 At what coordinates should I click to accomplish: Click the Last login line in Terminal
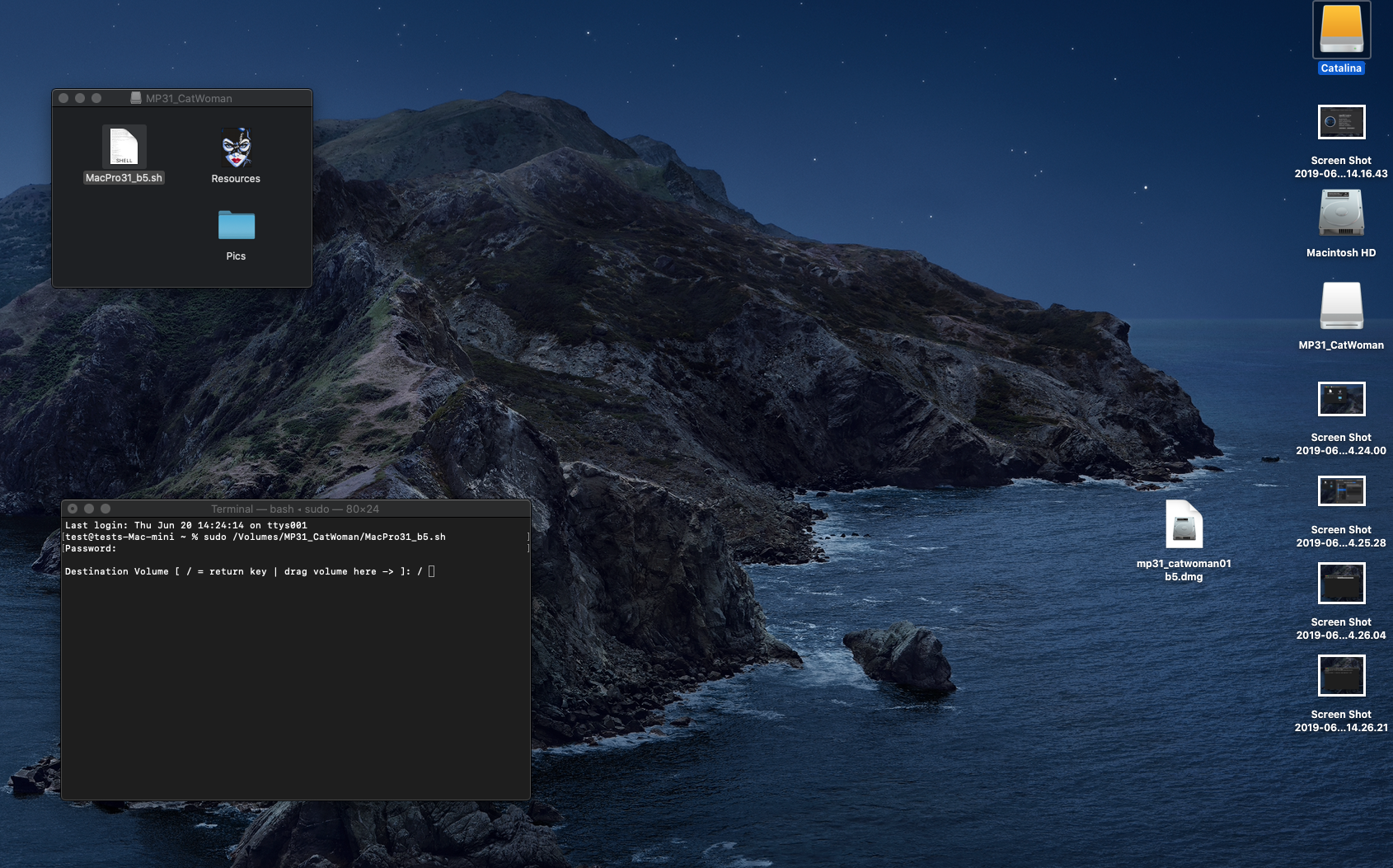[186, 525]
